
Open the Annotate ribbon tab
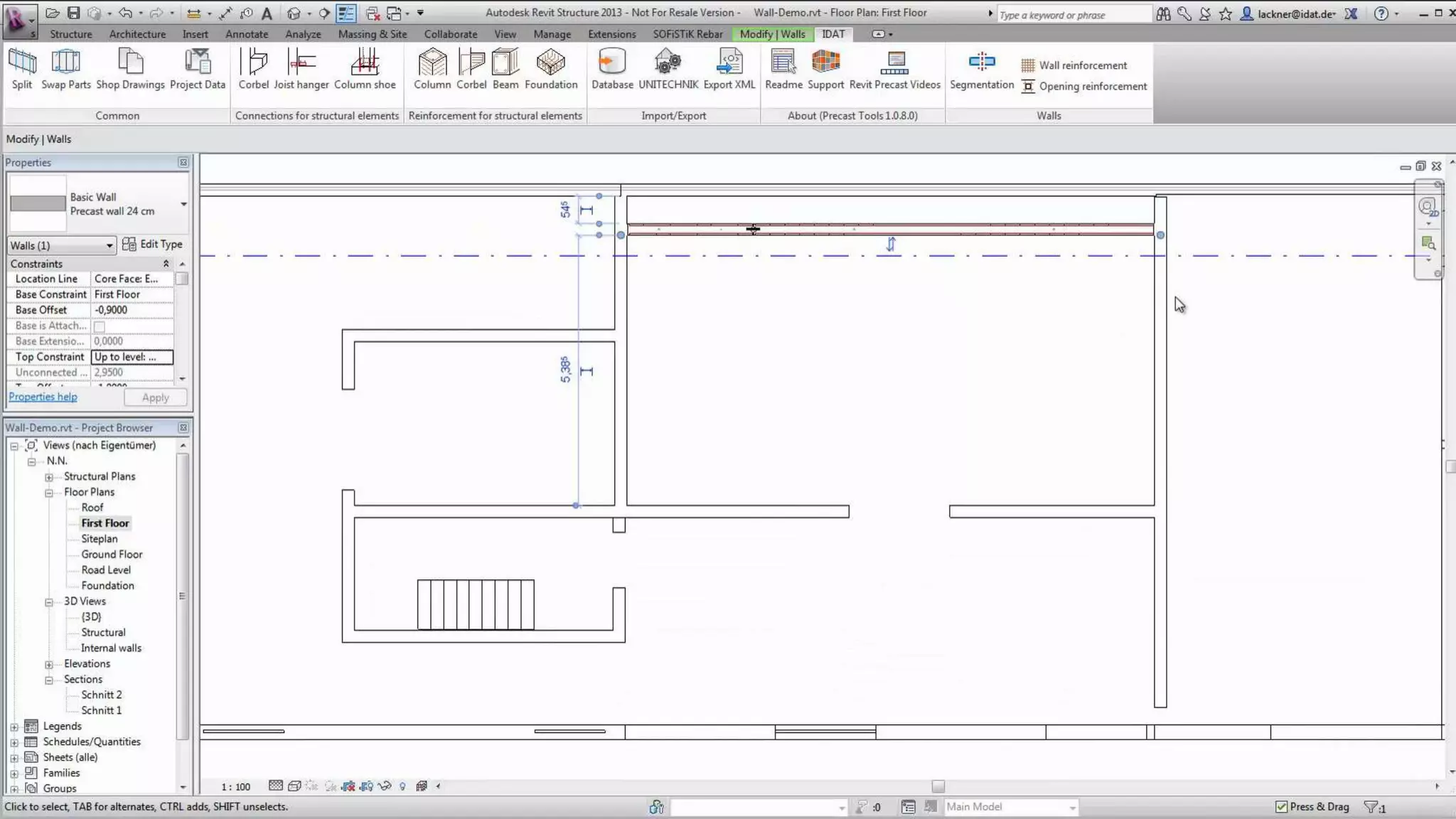click(246, 34)
